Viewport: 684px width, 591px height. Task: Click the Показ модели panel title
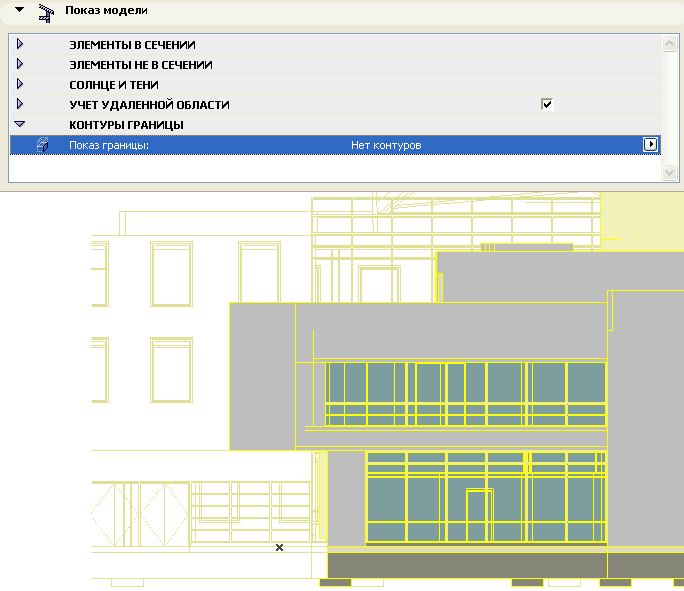tap(106, 10)
